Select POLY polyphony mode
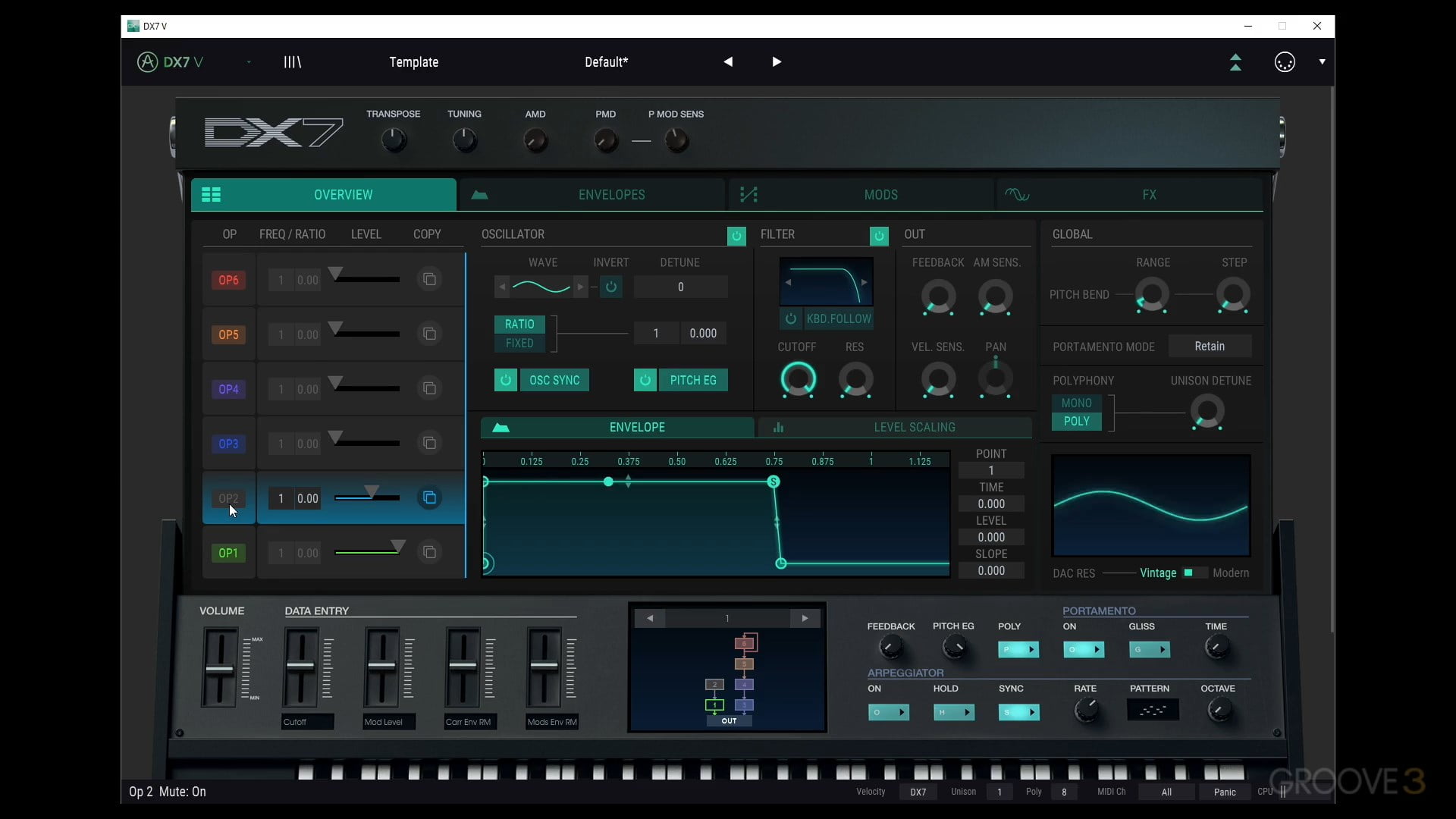 coord(1076,421)
